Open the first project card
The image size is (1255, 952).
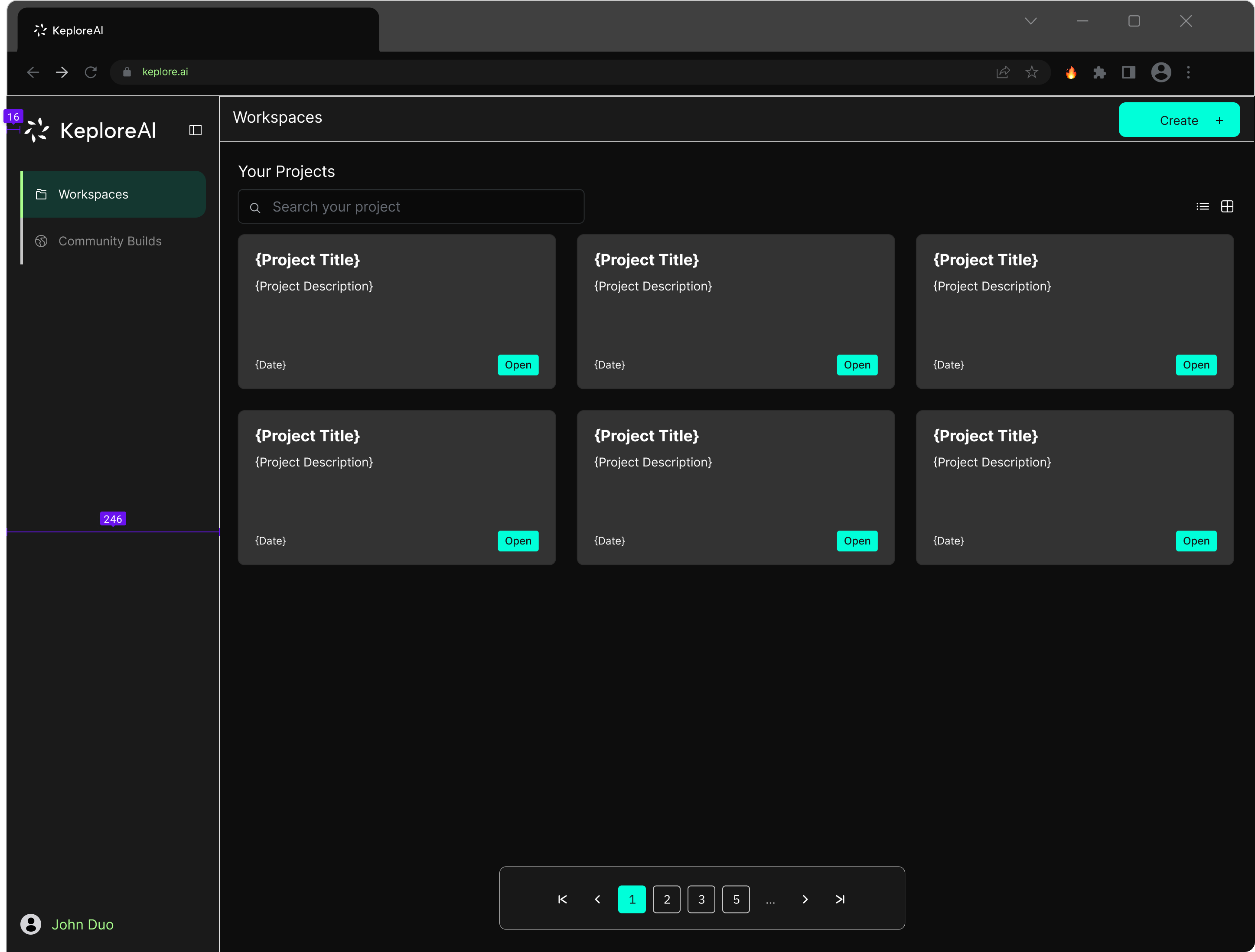(518, 365)
